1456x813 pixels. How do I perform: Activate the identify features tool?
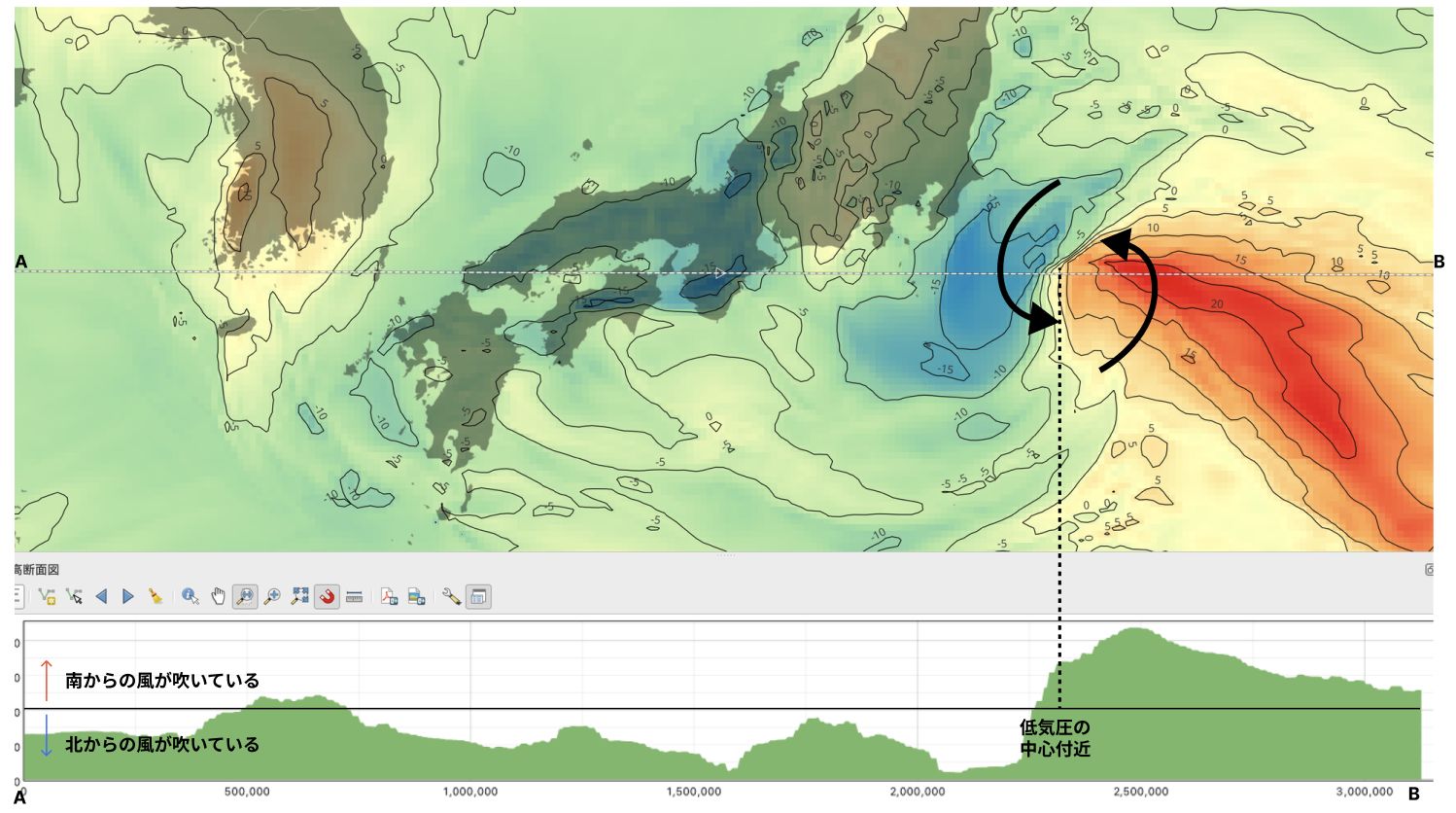coord(191,596)
